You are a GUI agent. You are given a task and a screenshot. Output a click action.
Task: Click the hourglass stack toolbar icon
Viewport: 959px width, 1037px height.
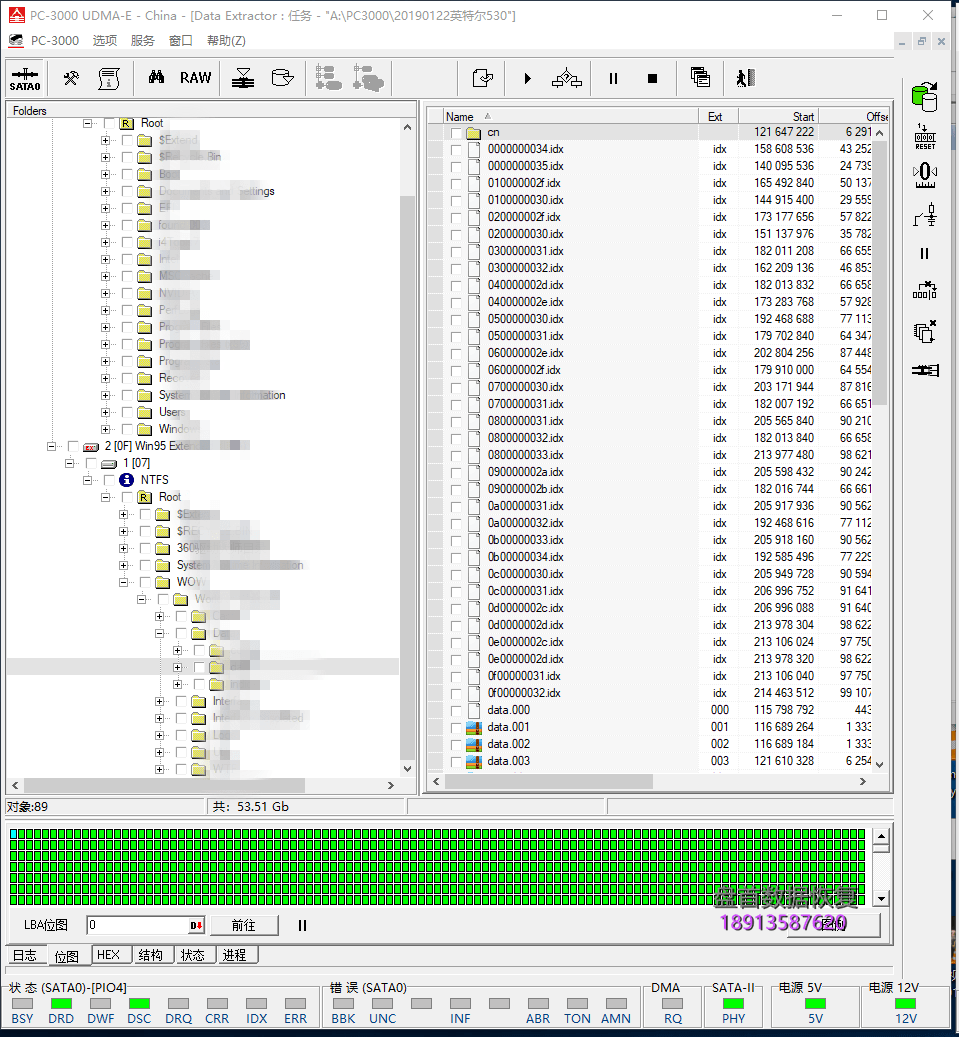243,78
